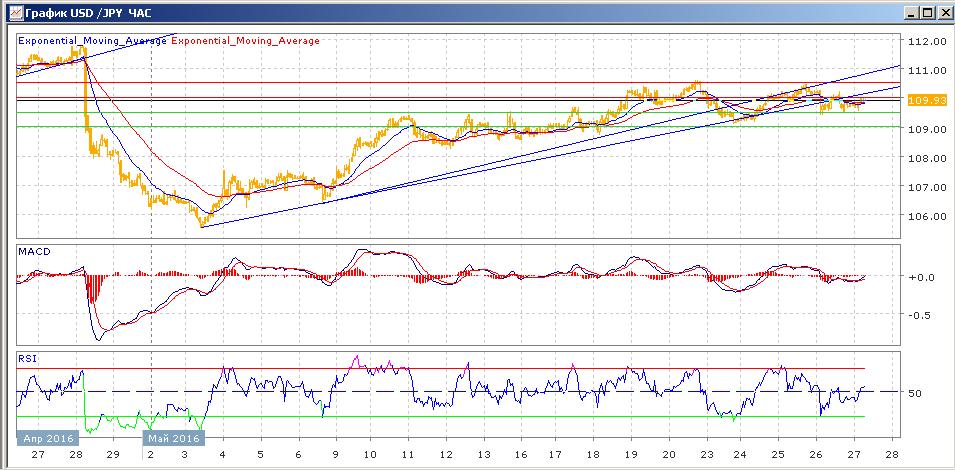Click date 27 at the left of the time axis

(38, 454)
